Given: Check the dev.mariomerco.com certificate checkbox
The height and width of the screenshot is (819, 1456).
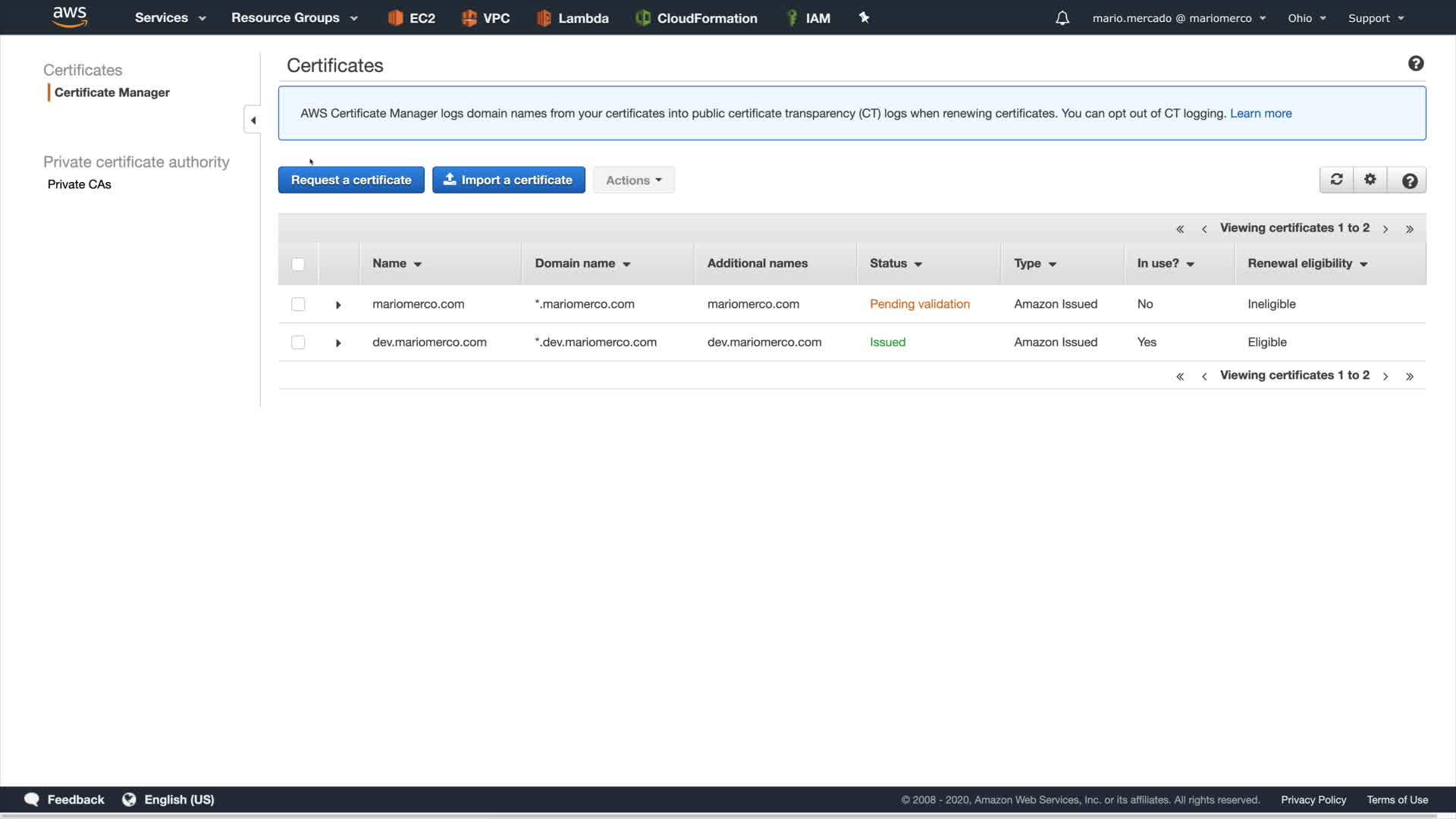Looking at the screenshot, I should (298, 342).
